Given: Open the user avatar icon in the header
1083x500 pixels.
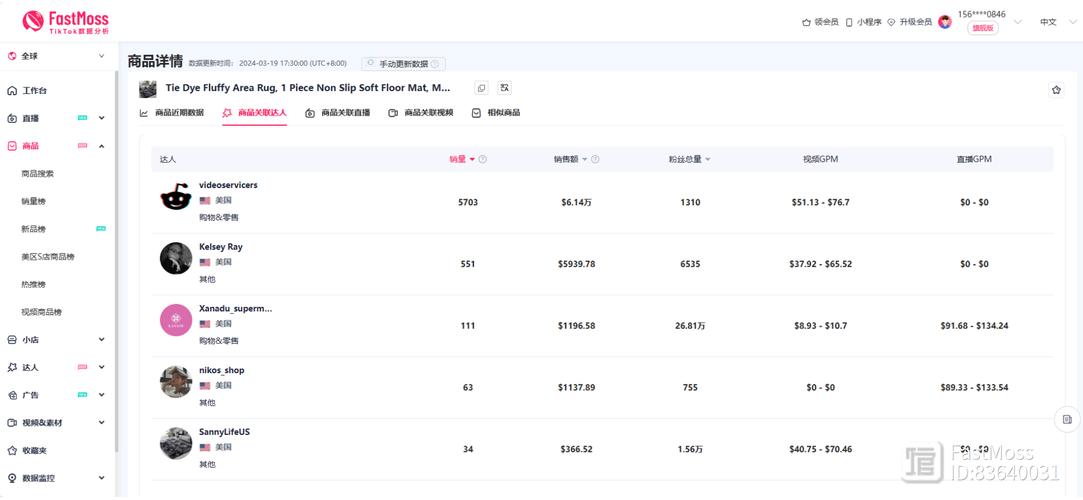Looking at the screenshot, I should 945,22.
